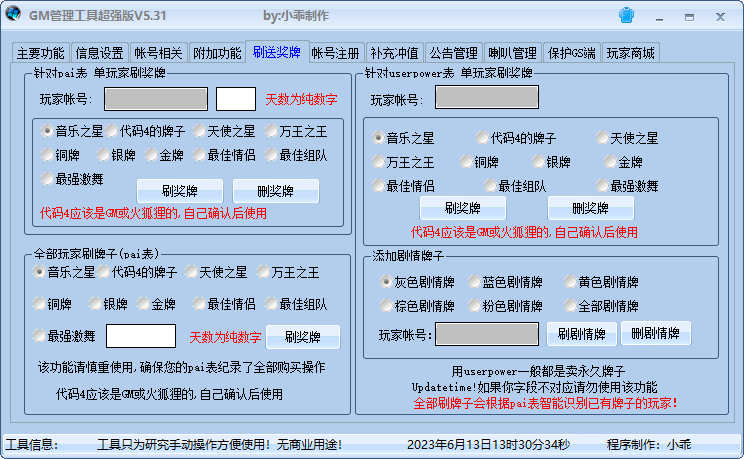Viewport: 744px width, 459px height.
Task: Select 最佳组队 in 全部玩家刷牌子 group
Action: (x=297, y=304)
